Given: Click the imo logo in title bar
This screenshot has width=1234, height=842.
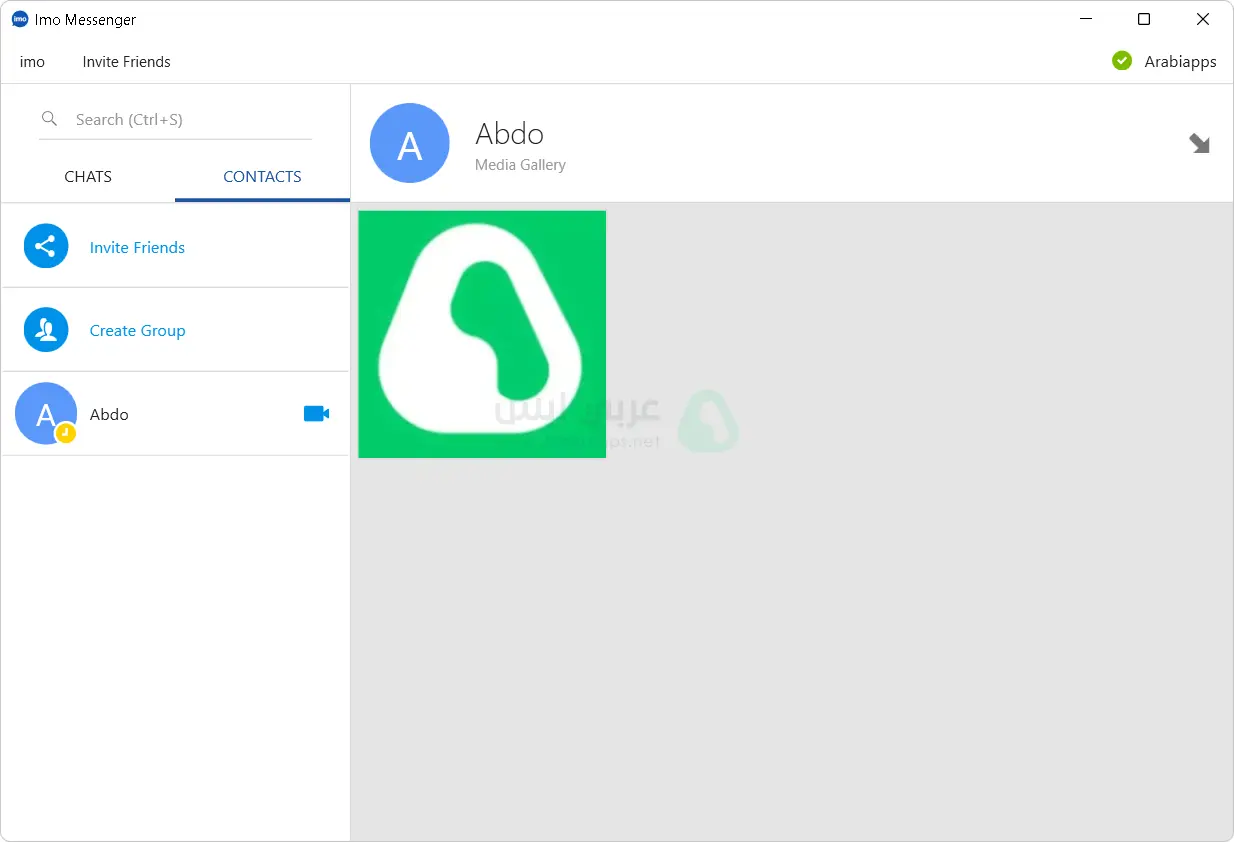Looking at the screenshot, I should [20, 20].
